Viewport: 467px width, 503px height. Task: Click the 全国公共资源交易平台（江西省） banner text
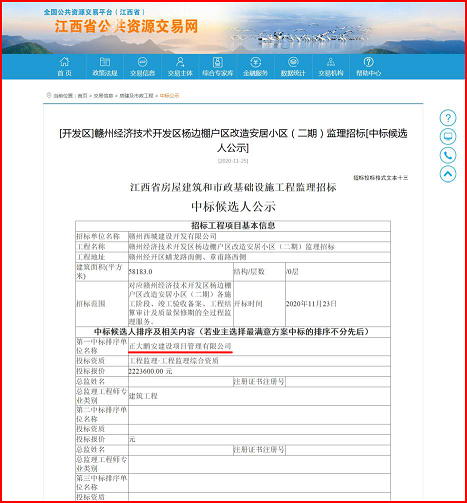(x=95, y=12)
